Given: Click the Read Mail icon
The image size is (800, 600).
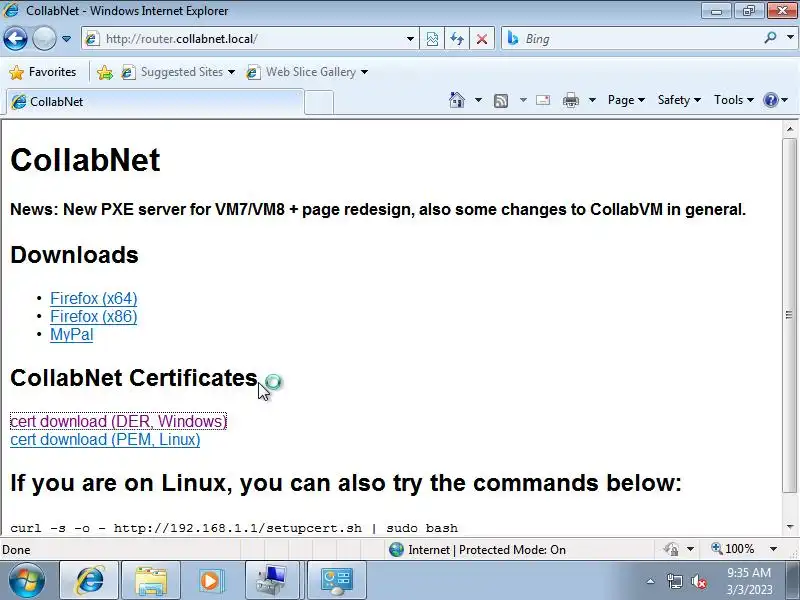Looking at the screenshot, I should click(543, 100).
